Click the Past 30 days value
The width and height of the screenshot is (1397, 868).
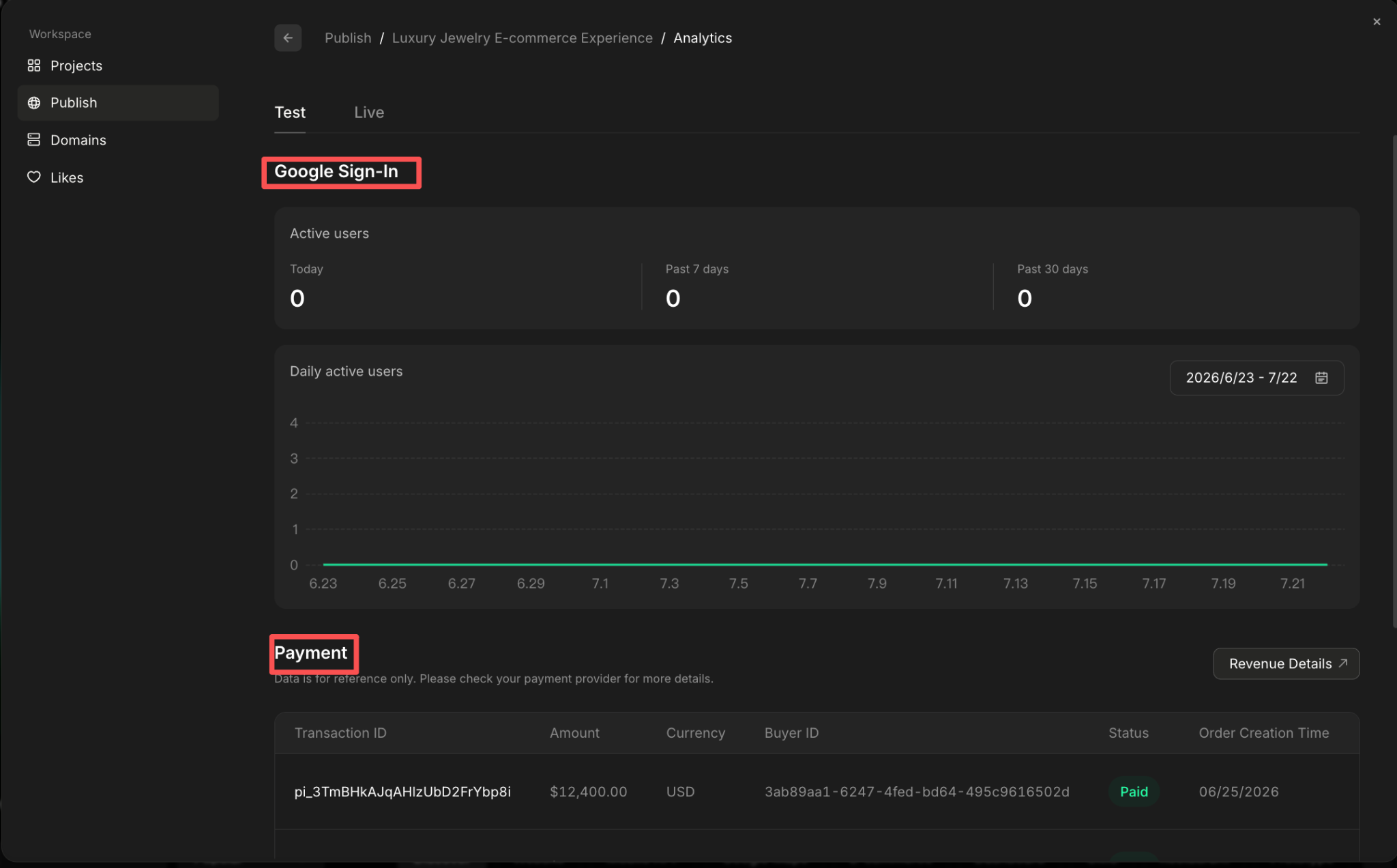(1025, 299)
